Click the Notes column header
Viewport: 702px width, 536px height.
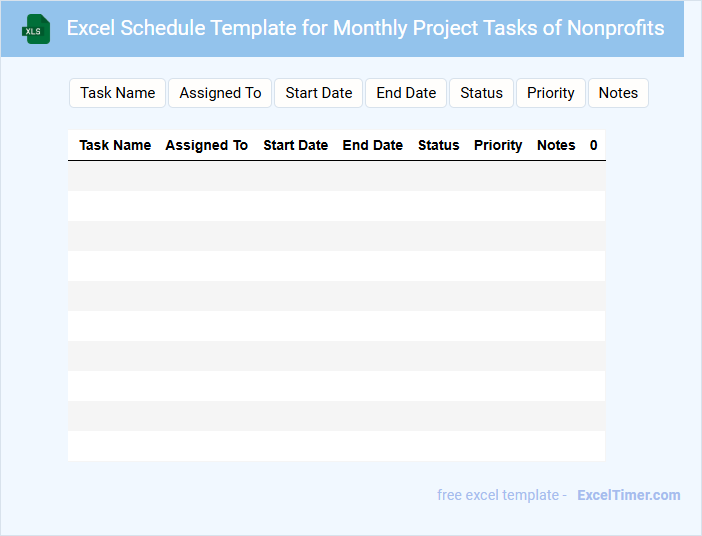556,145
